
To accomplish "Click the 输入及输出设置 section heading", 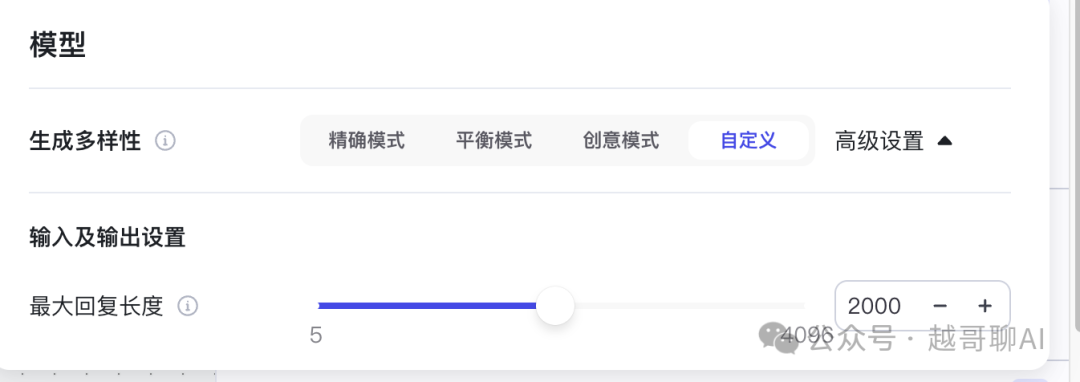I will [x=107, y=237].
